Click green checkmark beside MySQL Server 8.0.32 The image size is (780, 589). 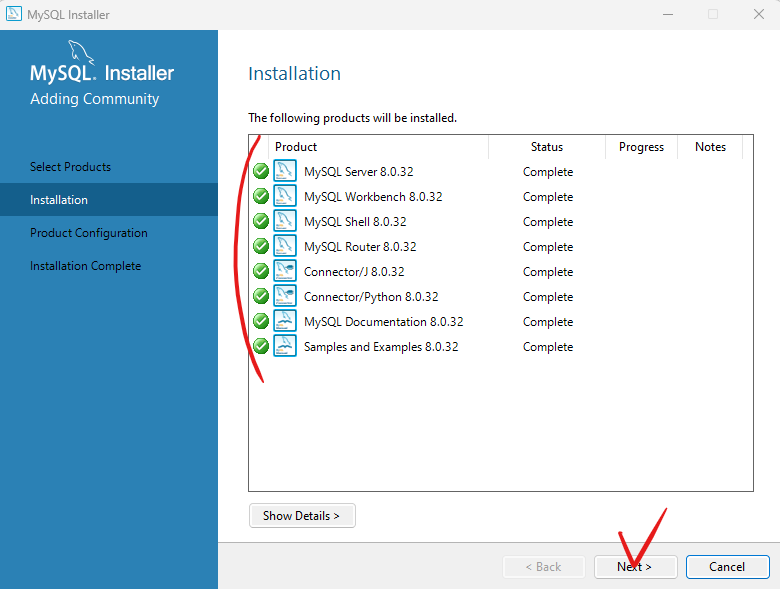click(261, 171)
